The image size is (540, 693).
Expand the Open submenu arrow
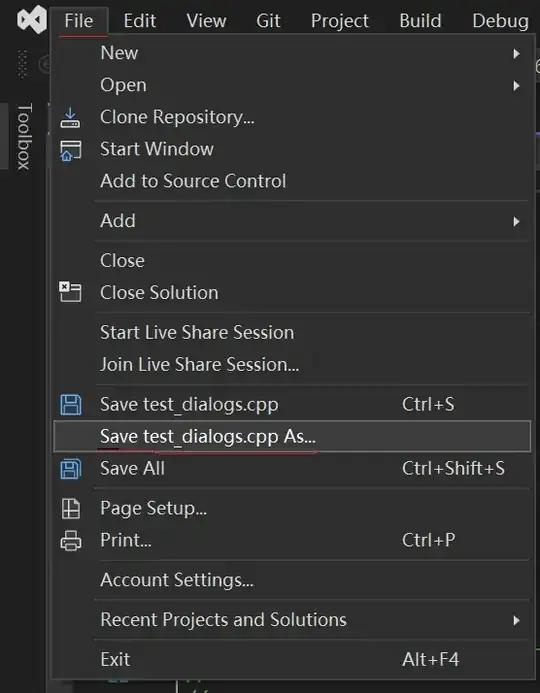pyautogui.click(x=516, y=86)
